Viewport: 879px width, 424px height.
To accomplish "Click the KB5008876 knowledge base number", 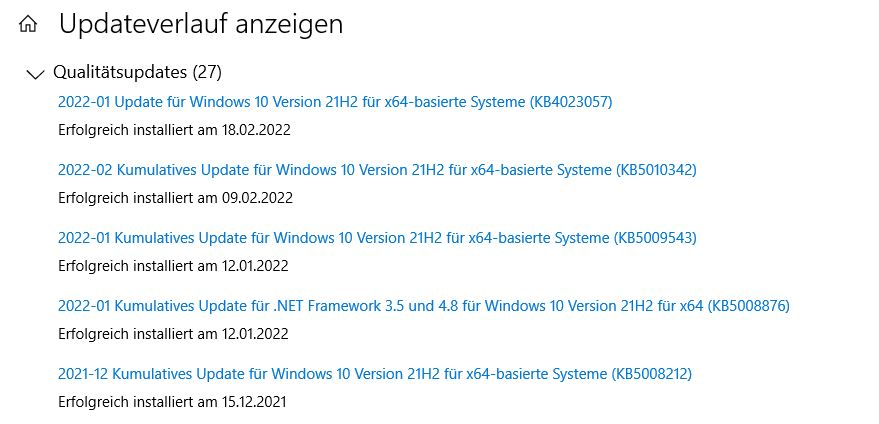I will 748,306.
